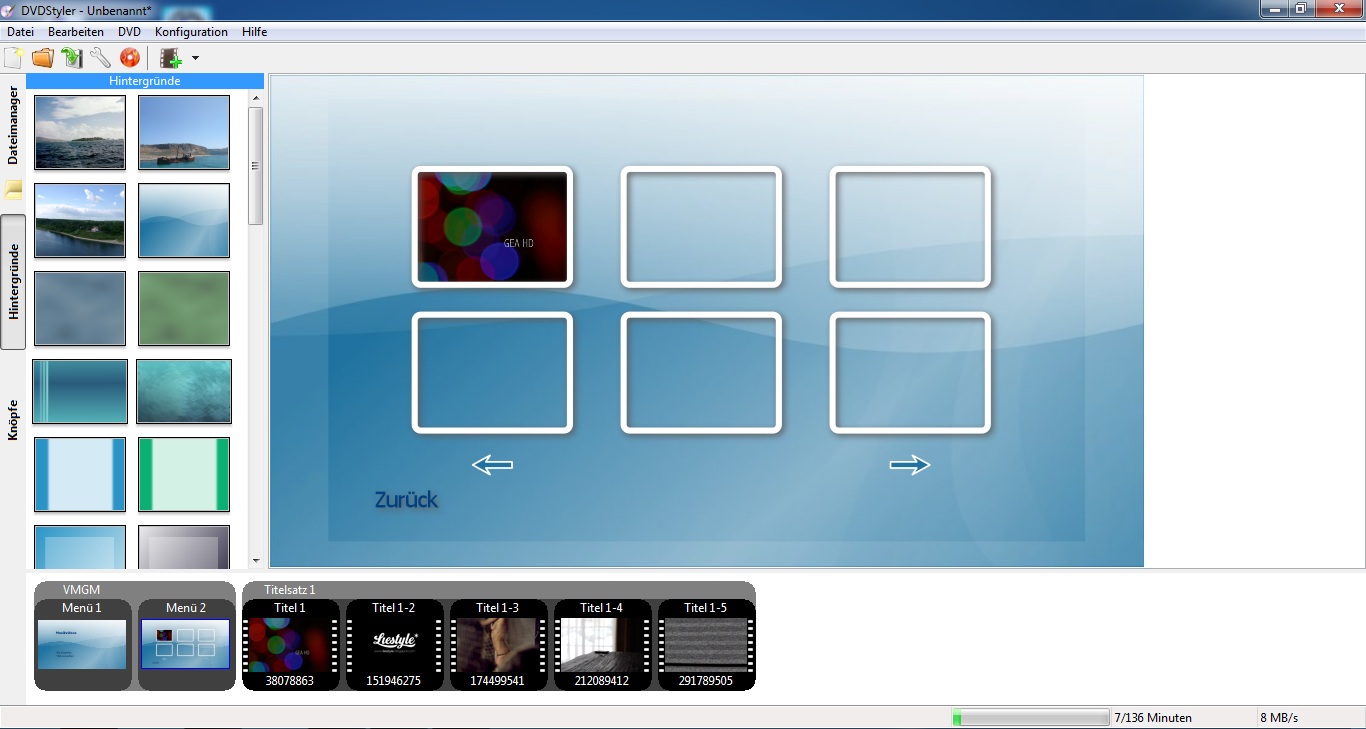The image size is (1366, 729).
Task: Open the DVD menu in the menu bar
Action: 129,32
